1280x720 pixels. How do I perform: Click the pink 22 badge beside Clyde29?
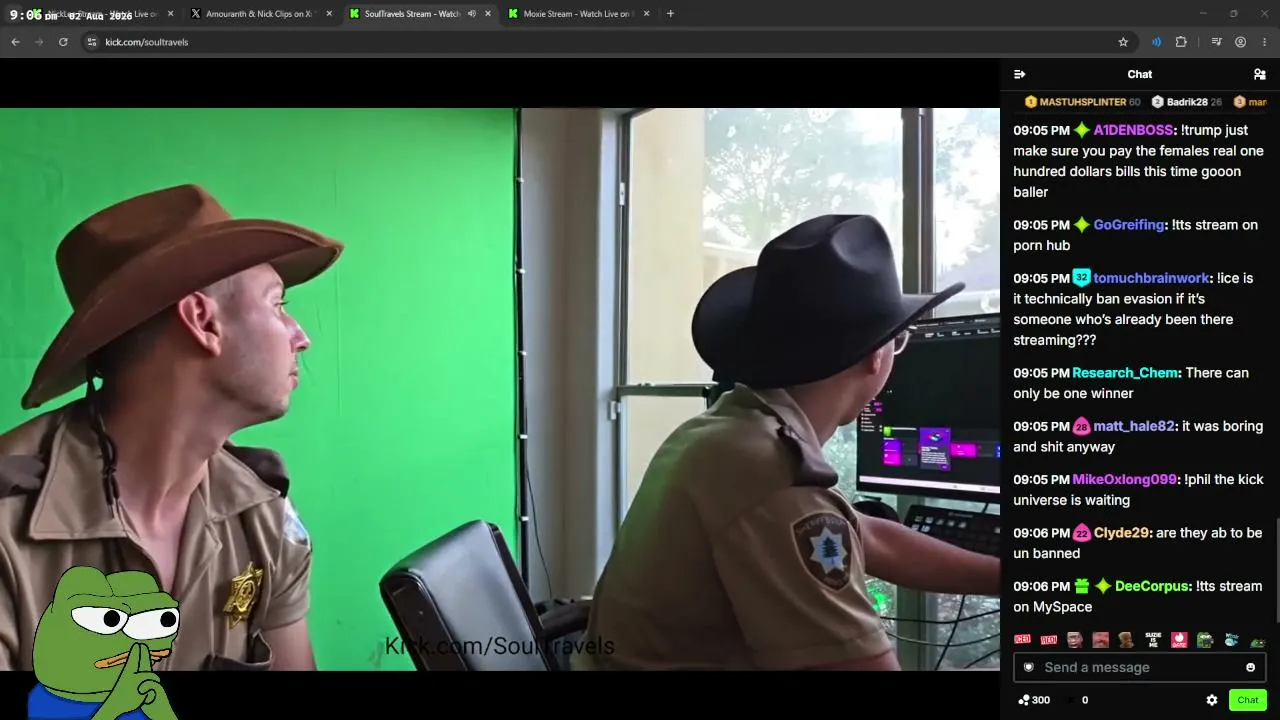pos(1081,533)
